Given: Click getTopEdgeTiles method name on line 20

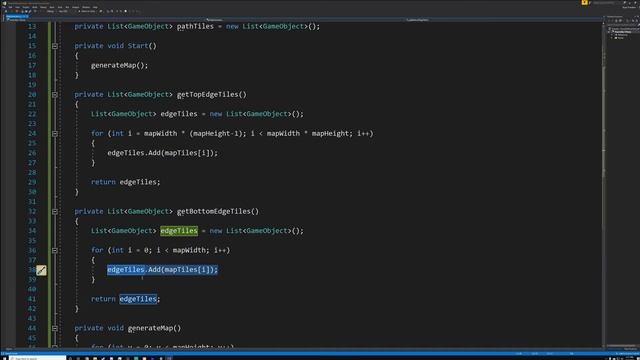Looking at the screenshot, I should 208,95.
